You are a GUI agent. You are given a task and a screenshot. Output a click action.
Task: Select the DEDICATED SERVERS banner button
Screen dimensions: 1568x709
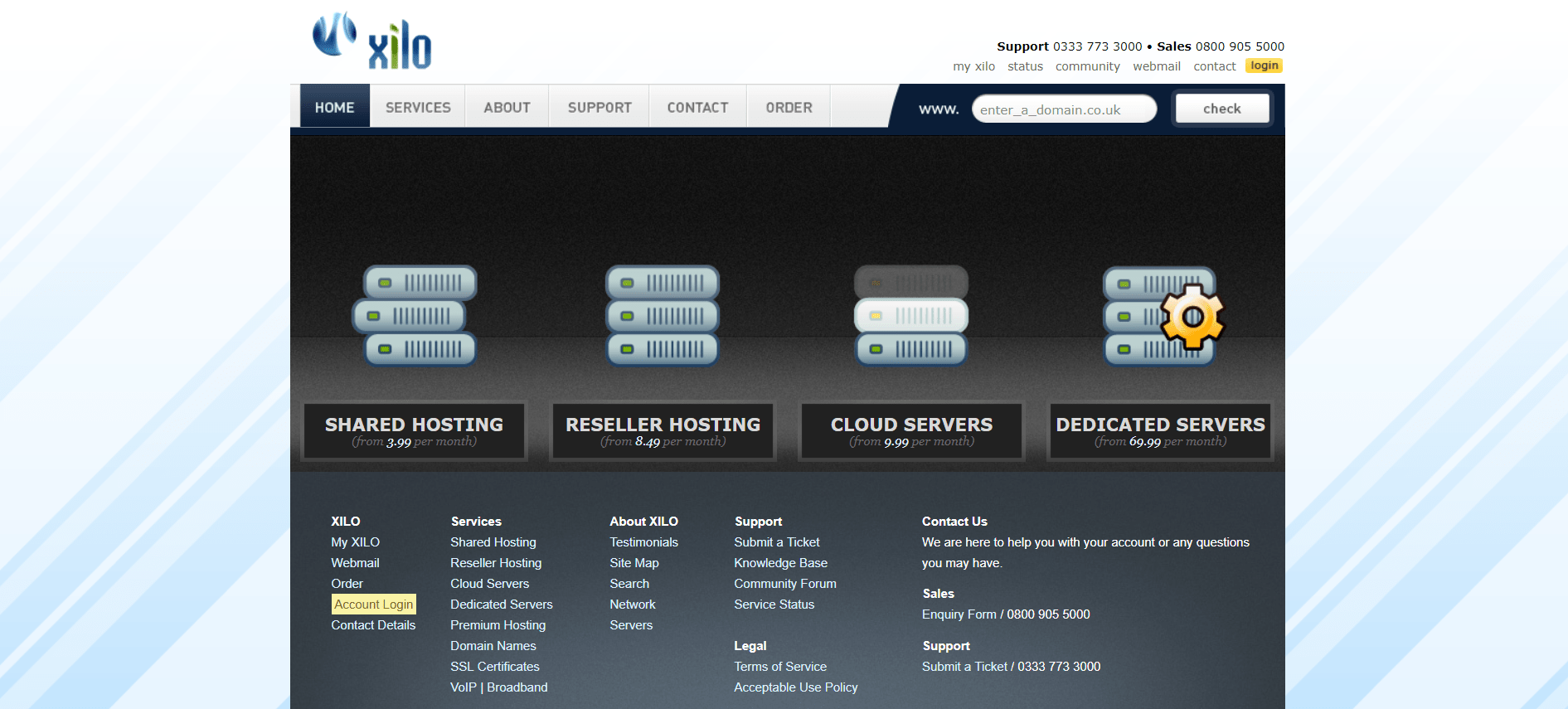click(x=1161, y=430)
